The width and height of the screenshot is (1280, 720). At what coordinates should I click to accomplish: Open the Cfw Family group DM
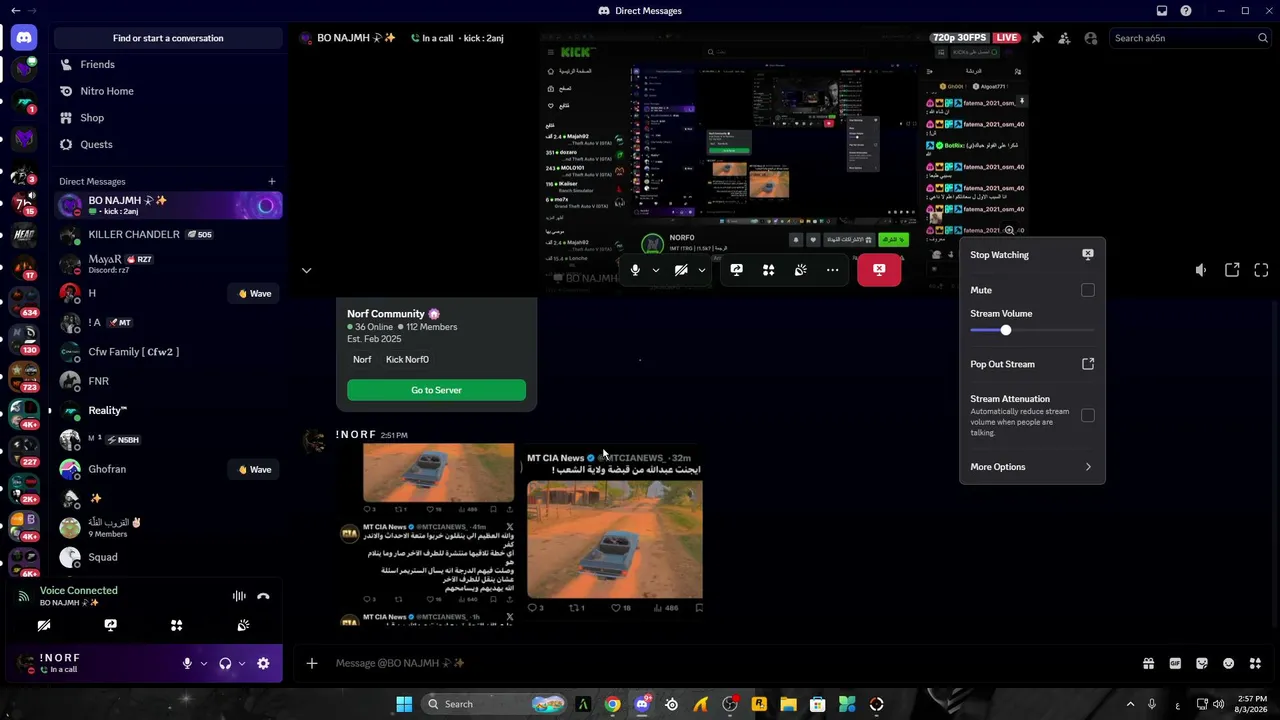168,352
